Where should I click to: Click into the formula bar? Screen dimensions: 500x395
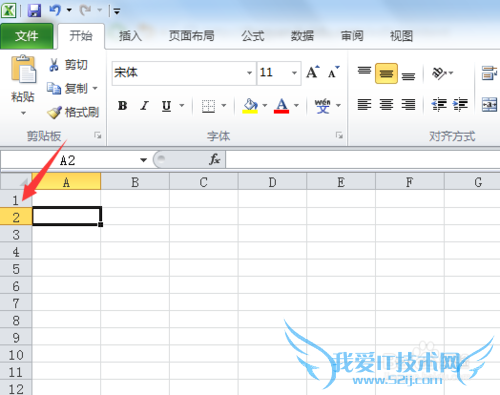(363, 160)
